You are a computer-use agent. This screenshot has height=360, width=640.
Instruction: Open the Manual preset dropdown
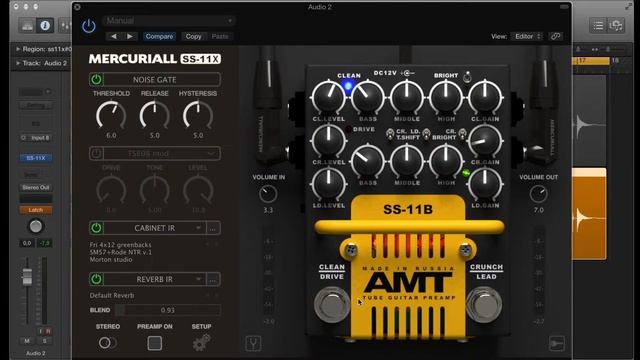coord(170,20)
